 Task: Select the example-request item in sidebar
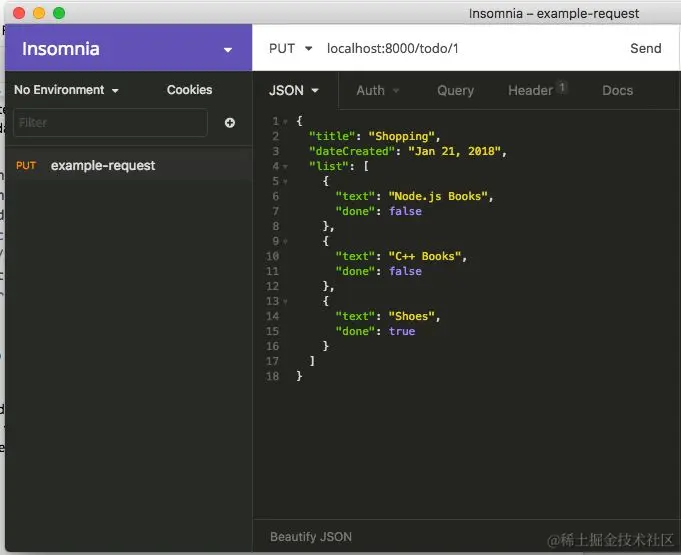pos(128,165)
